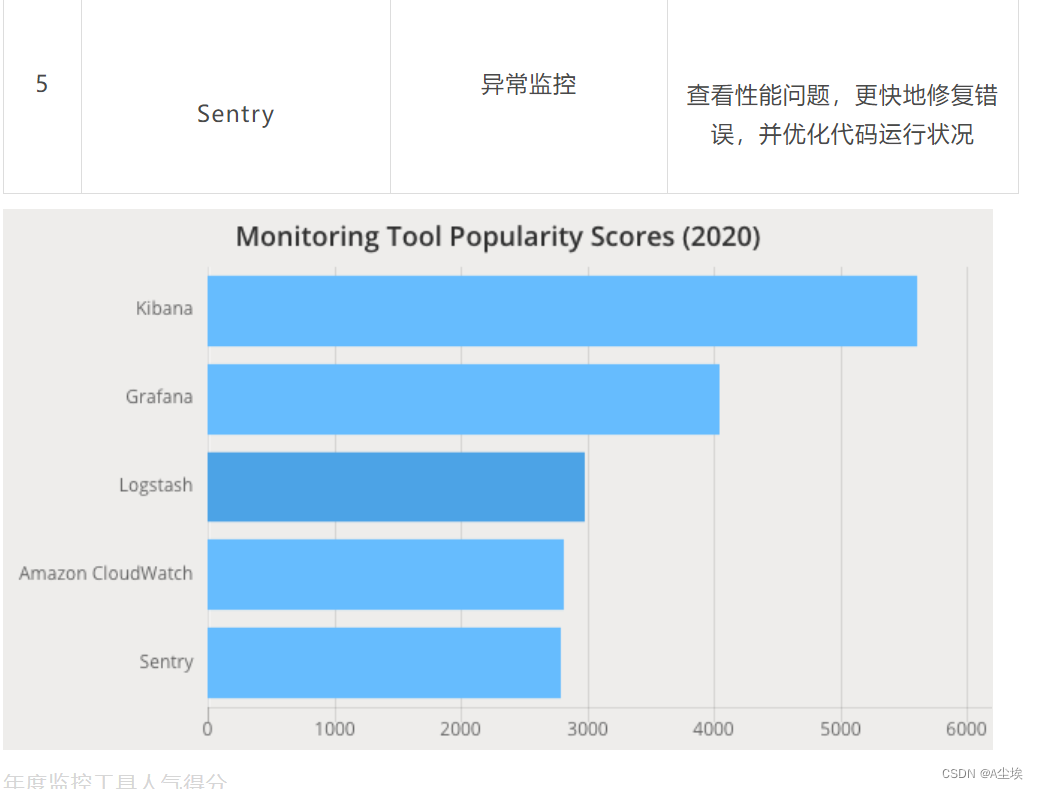Click the '3000' x-axis tick label
1038x789 pixels.
[587, 729]
